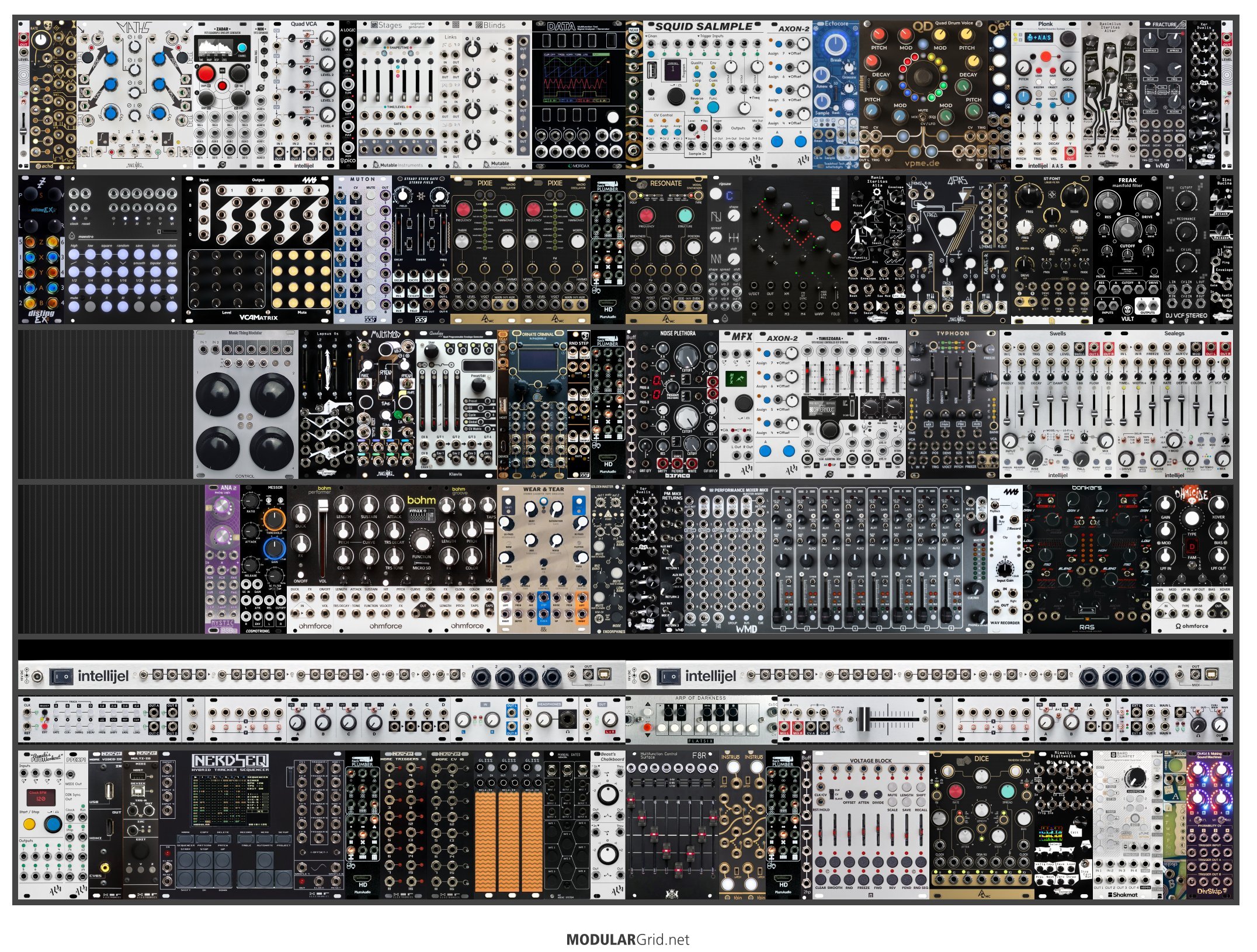Image resolution: width=1257 pixels, height=952 pixels.
Task: Click the Zadar quadruple envelope generator module
Action: click(x=223, y=95)
